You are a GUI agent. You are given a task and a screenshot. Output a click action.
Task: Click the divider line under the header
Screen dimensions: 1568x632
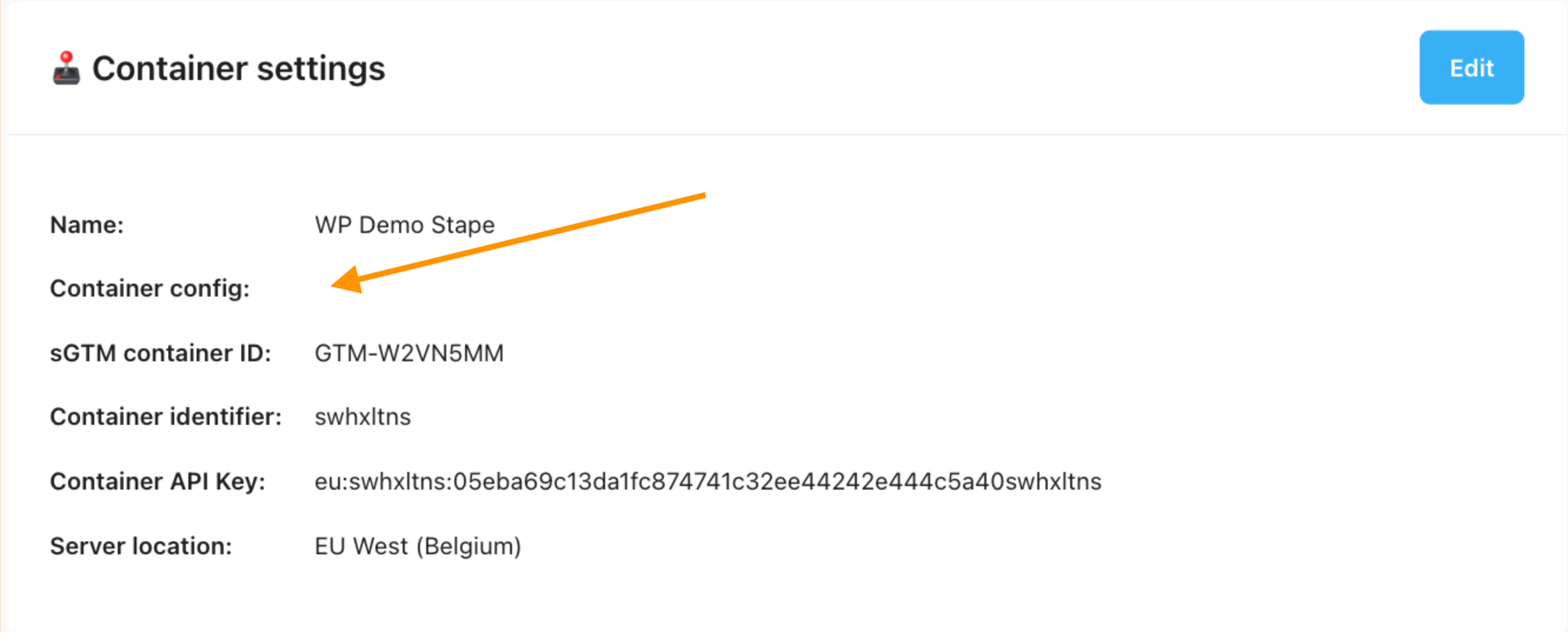pyautogui.click(x=786, y=134)
